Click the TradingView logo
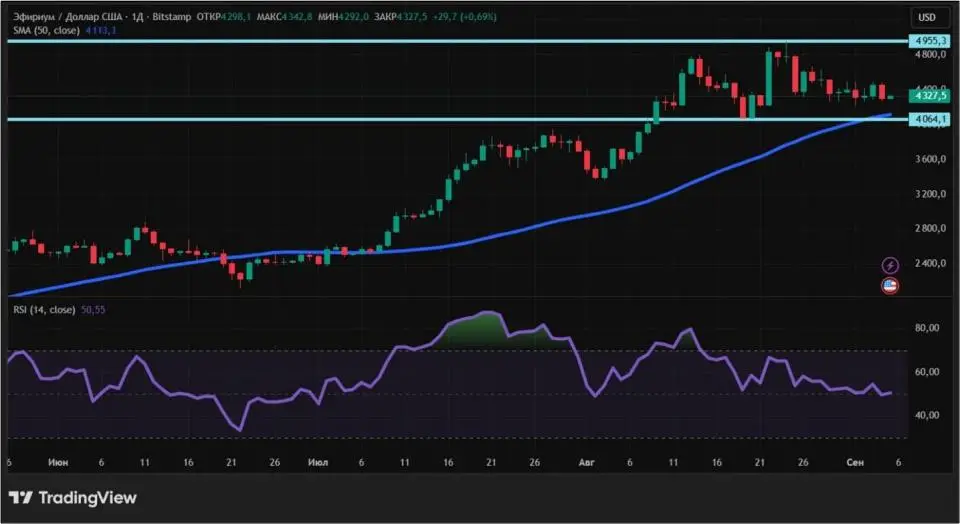 tap(72, 497)
